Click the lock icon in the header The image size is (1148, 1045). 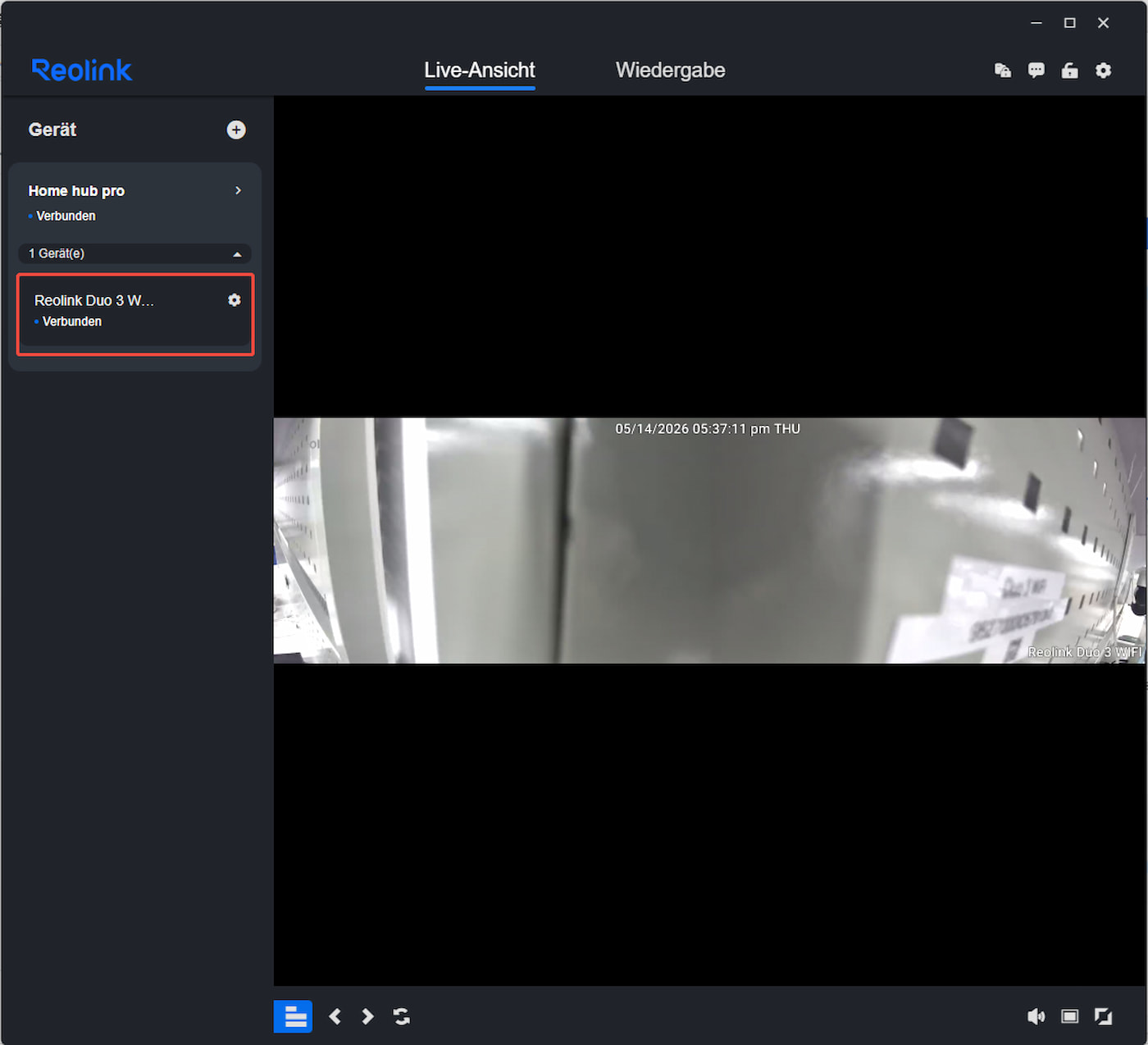click(x=1070, y=71)
